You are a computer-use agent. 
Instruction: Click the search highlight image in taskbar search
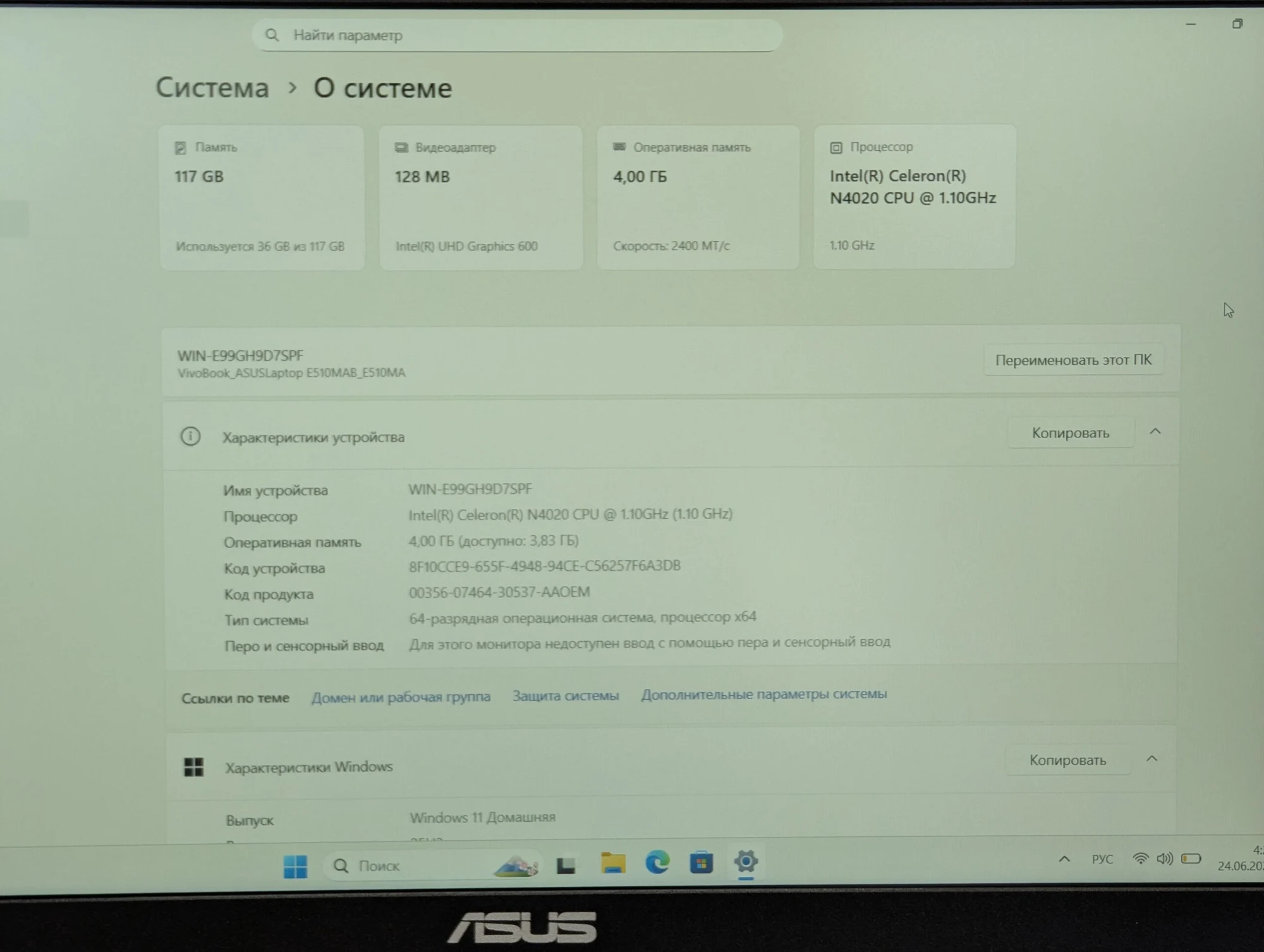tap(516, 865)
